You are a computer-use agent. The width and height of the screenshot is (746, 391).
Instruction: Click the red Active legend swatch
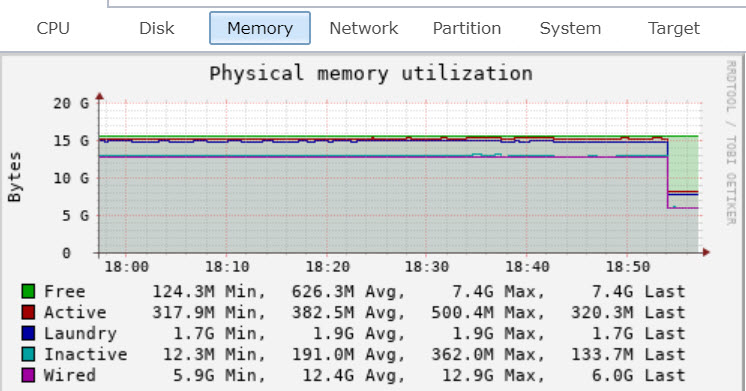28,312
